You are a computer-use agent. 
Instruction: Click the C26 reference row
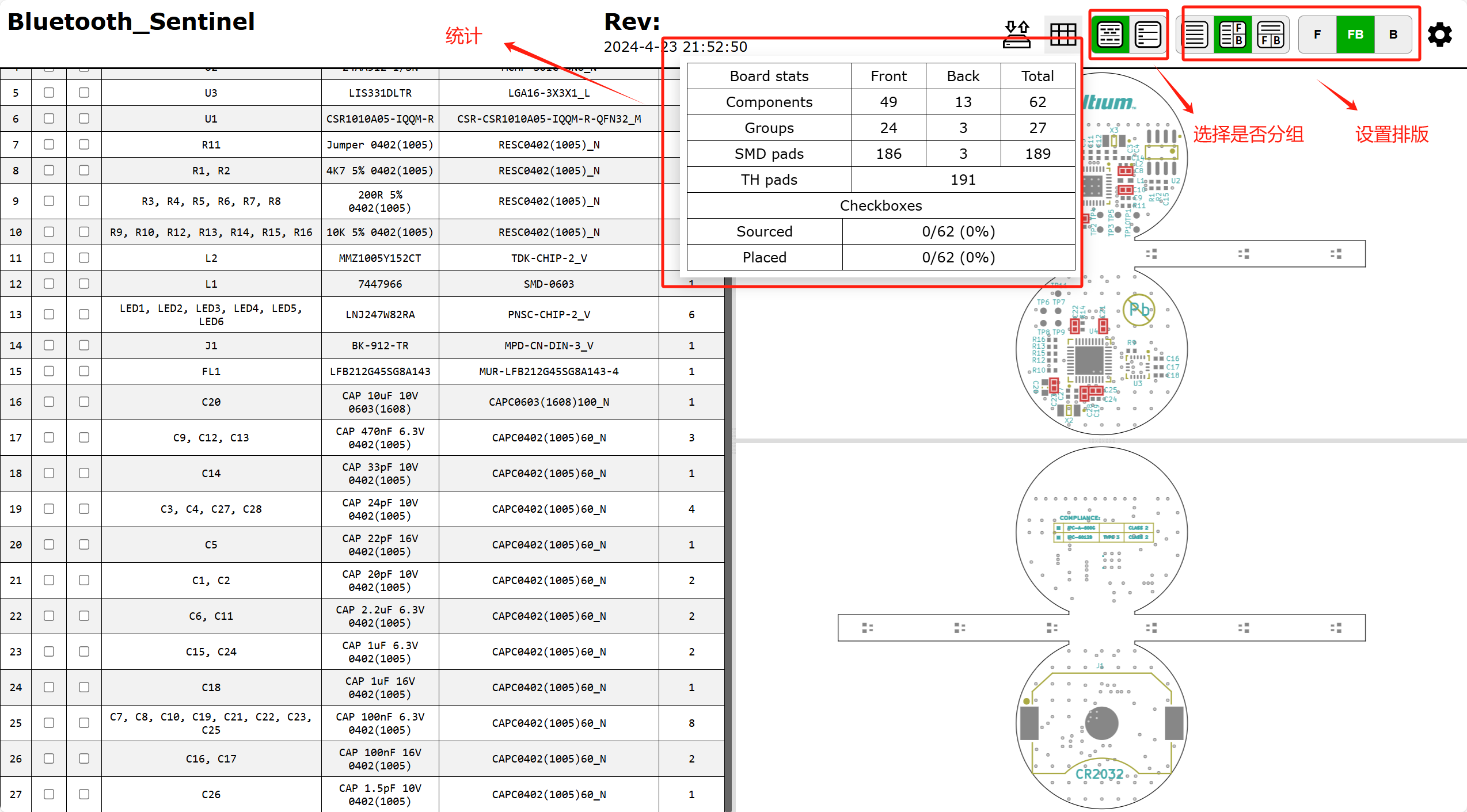211,794
